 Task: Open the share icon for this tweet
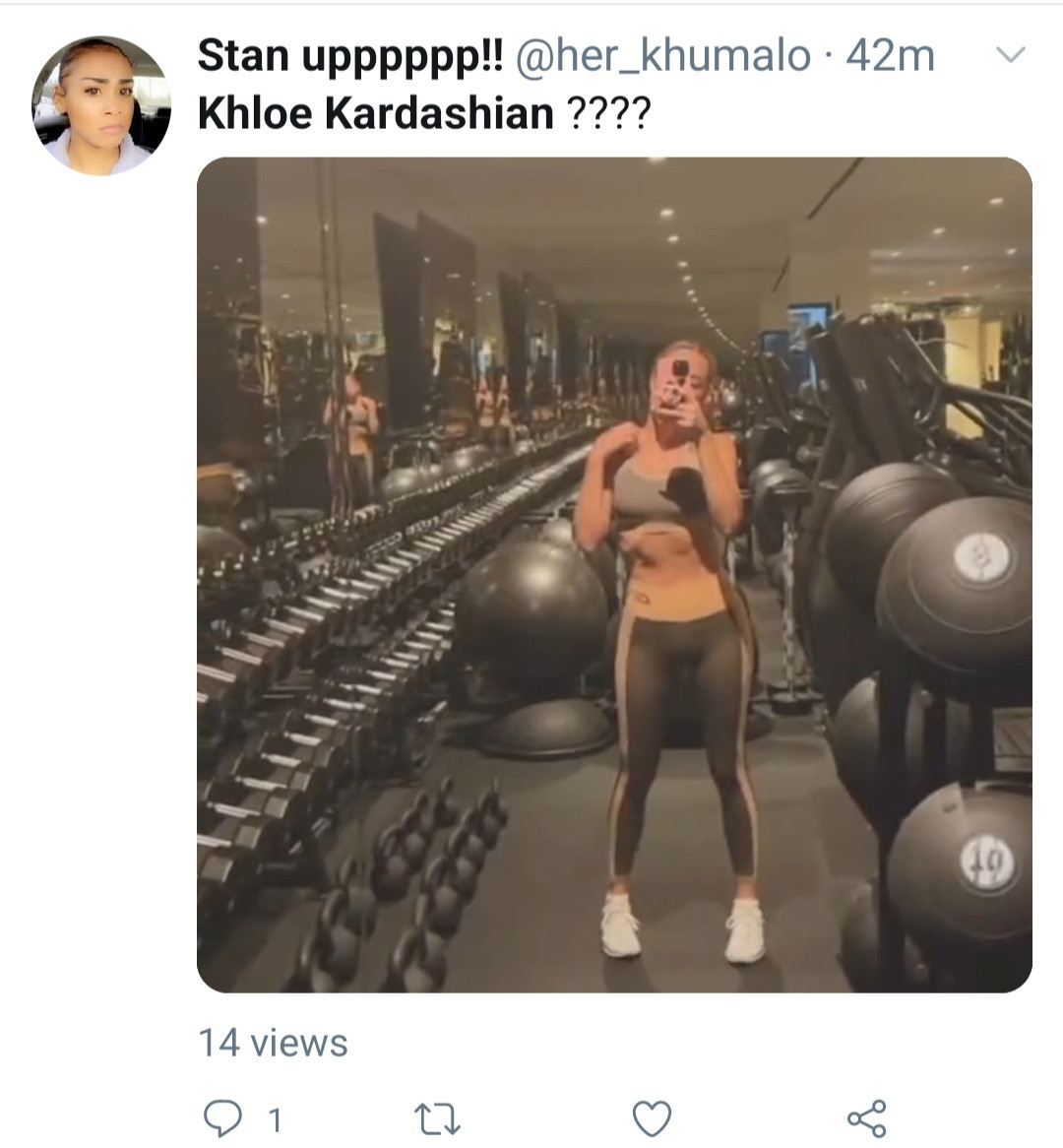tap(867, 1118)
